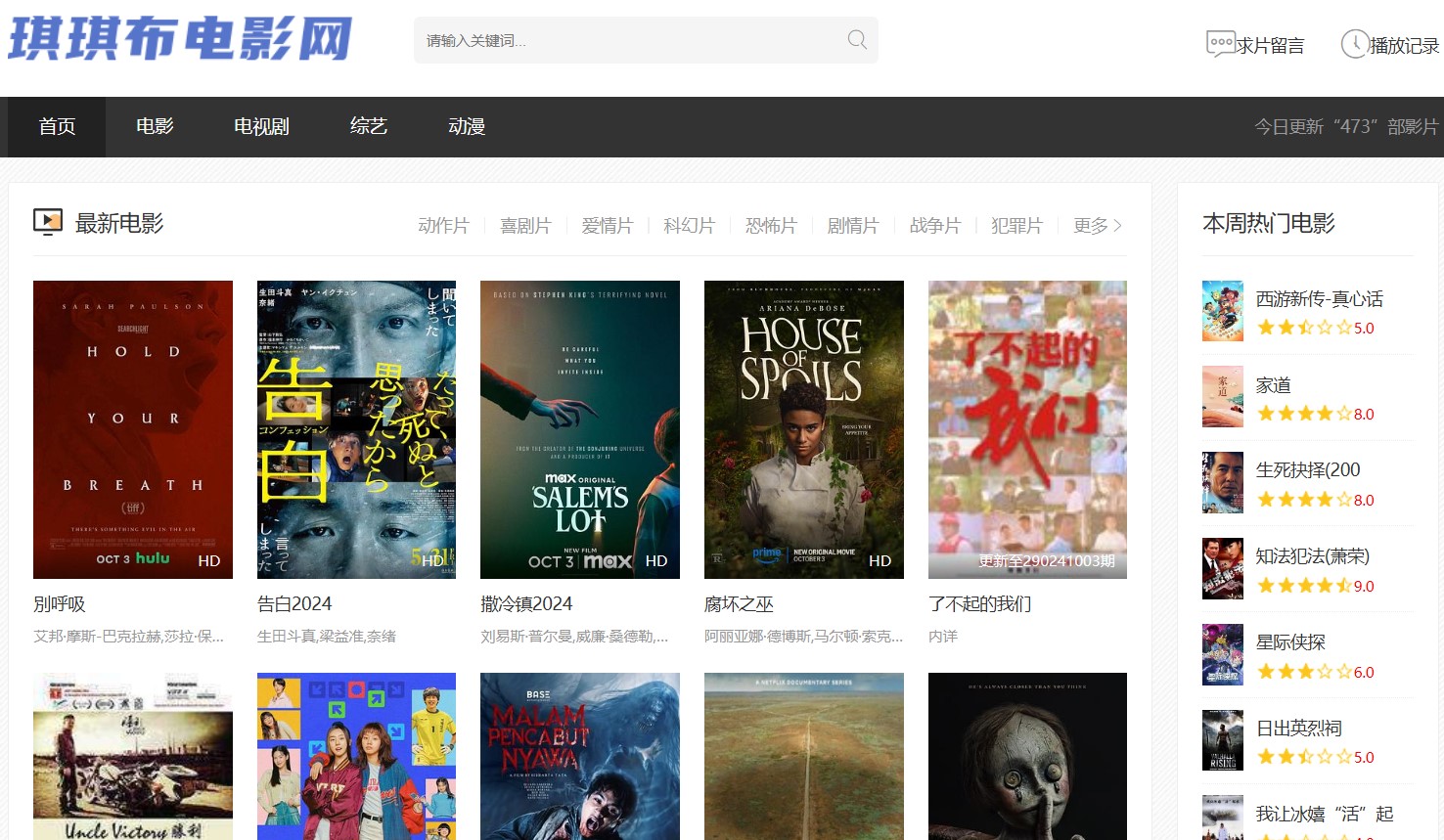Click 生死抉择(200 title link
The width and height of the screenshot is (1444, 840).
pyautogui.click(x=1308, y=470)
